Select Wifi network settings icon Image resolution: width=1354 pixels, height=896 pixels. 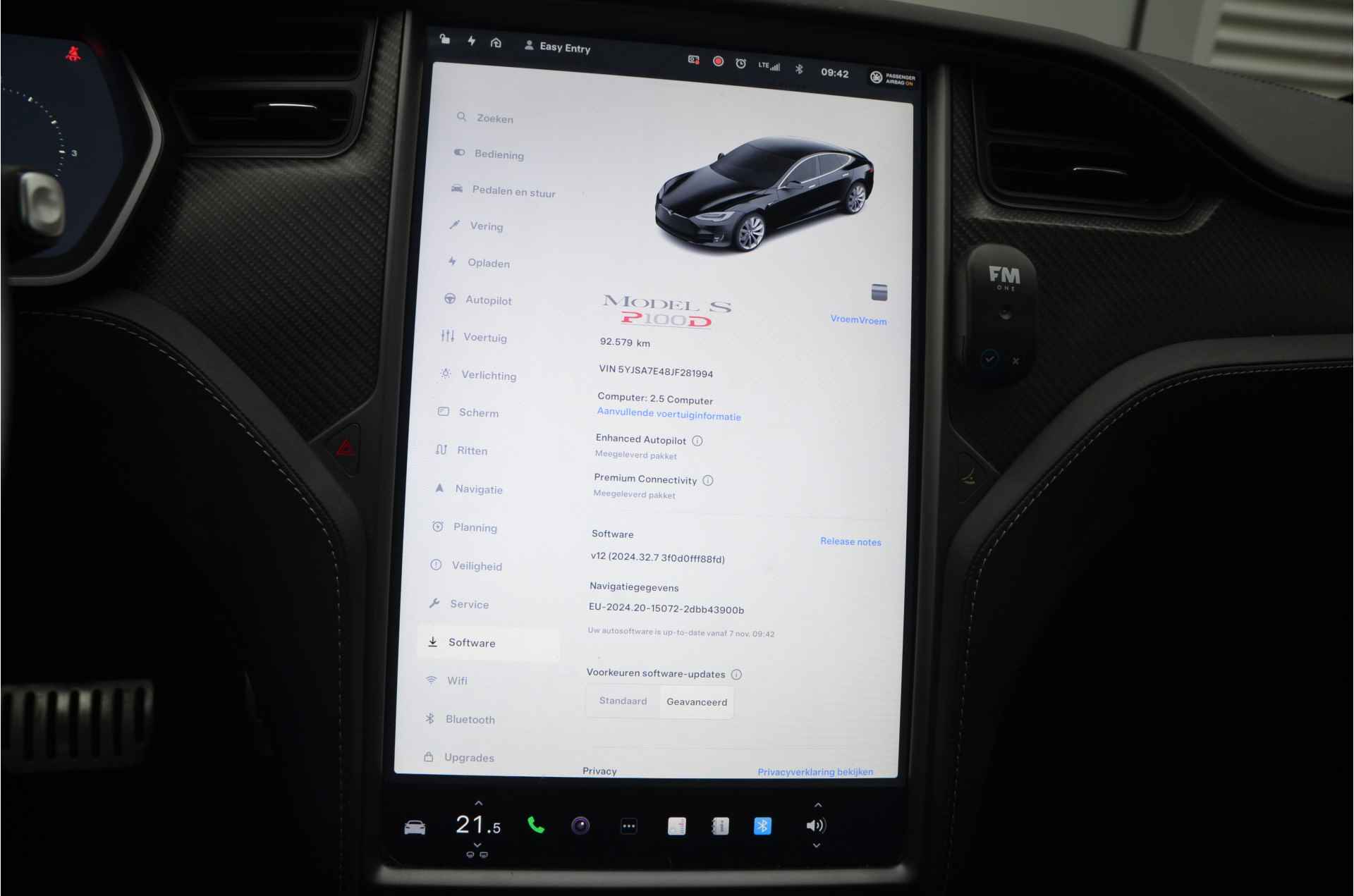448,680
